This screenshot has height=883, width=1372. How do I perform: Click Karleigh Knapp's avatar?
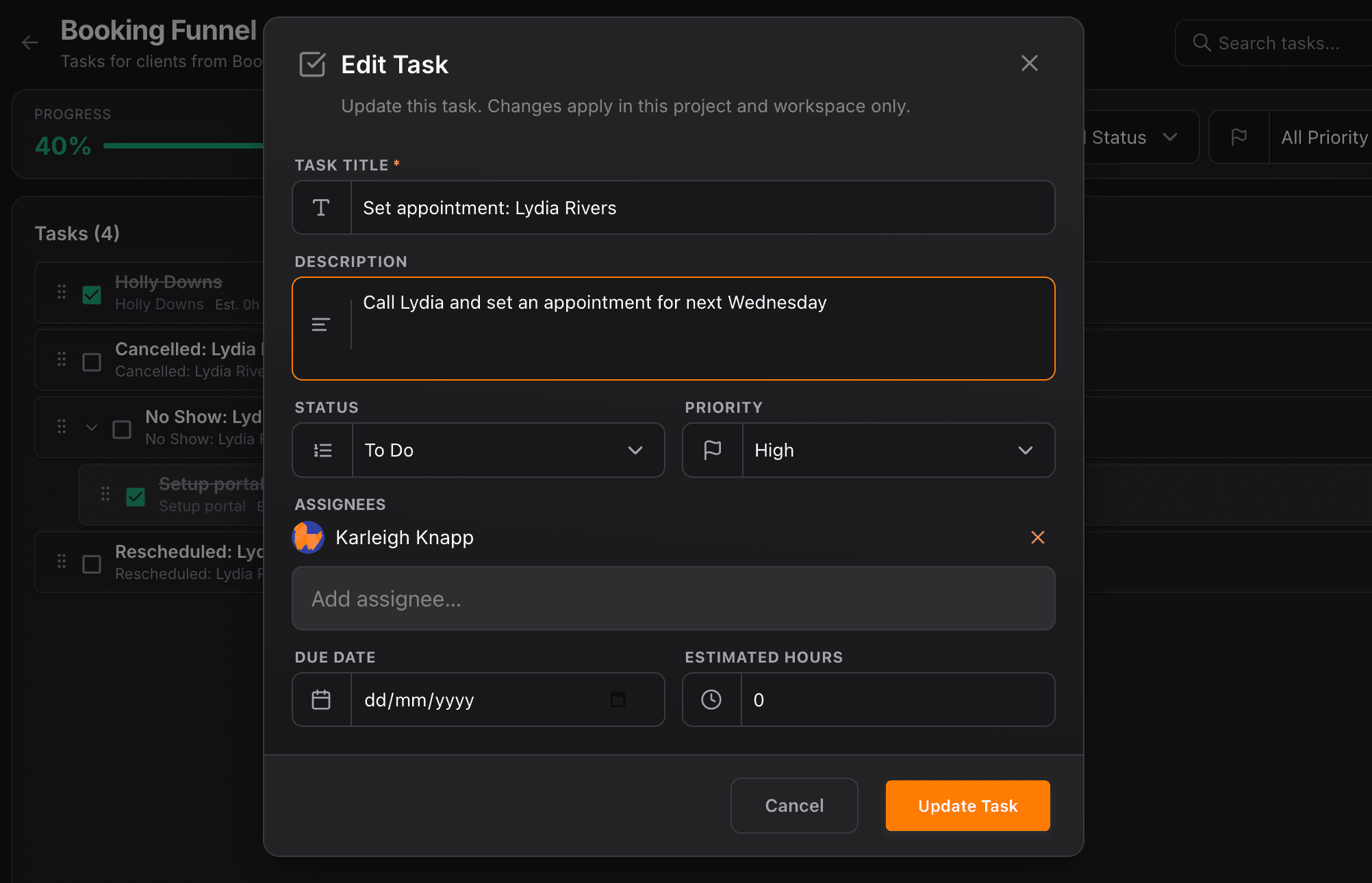(307, 537)
